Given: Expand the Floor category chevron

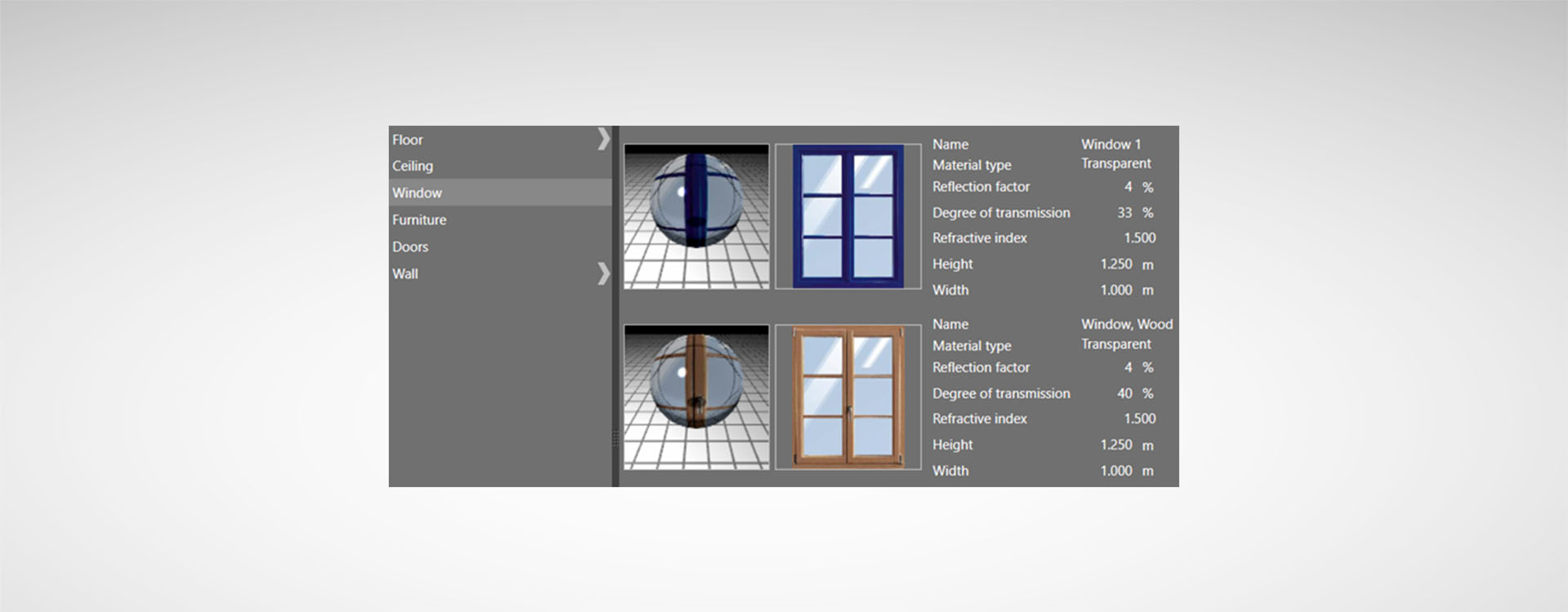Looking at the screenshot, I should tap(603, 139).
